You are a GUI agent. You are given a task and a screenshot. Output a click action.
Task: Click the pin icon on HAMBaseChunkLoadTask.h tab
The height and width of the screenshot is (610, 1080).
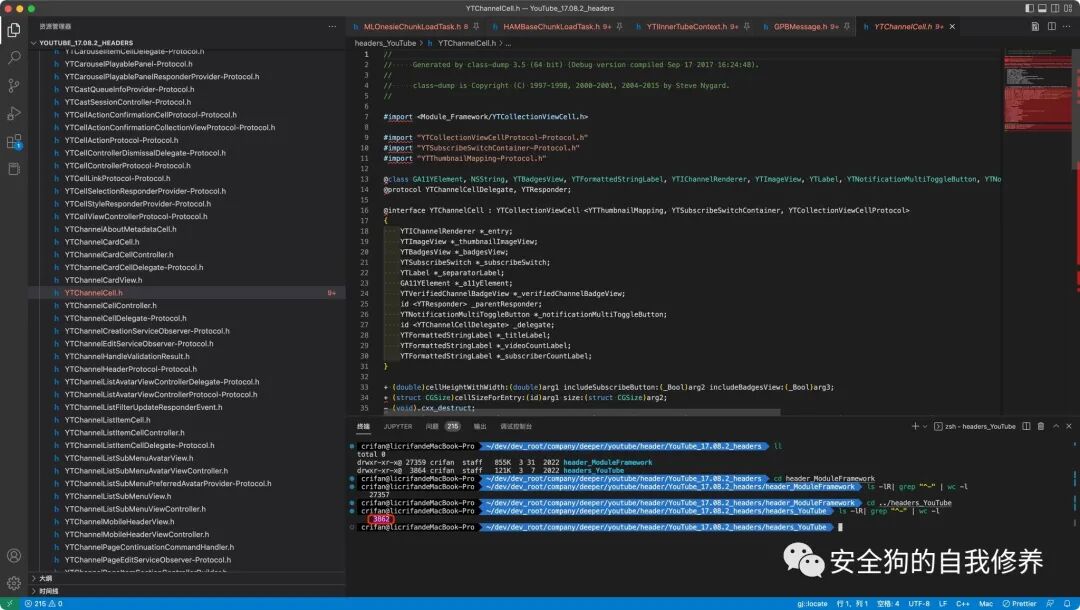[x=619, y=26]
